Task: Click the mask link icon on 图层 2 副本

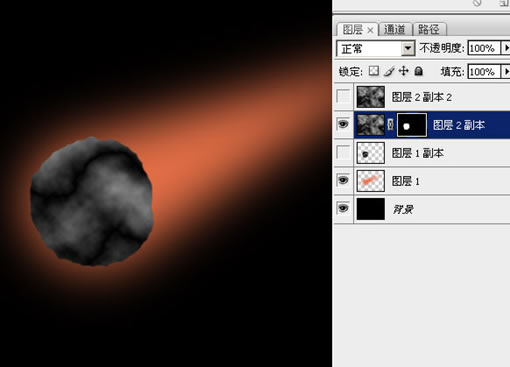Action: pos(391,125)
